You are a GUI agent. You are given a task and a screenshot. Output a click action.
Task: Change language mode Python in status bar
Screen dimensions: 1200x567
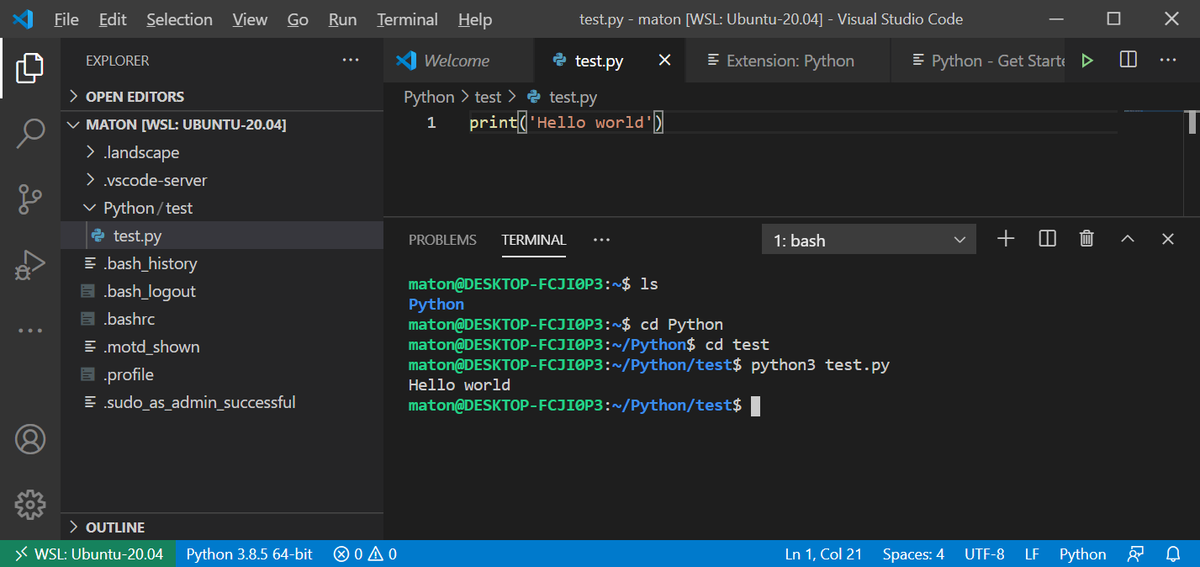(1083, 554)
